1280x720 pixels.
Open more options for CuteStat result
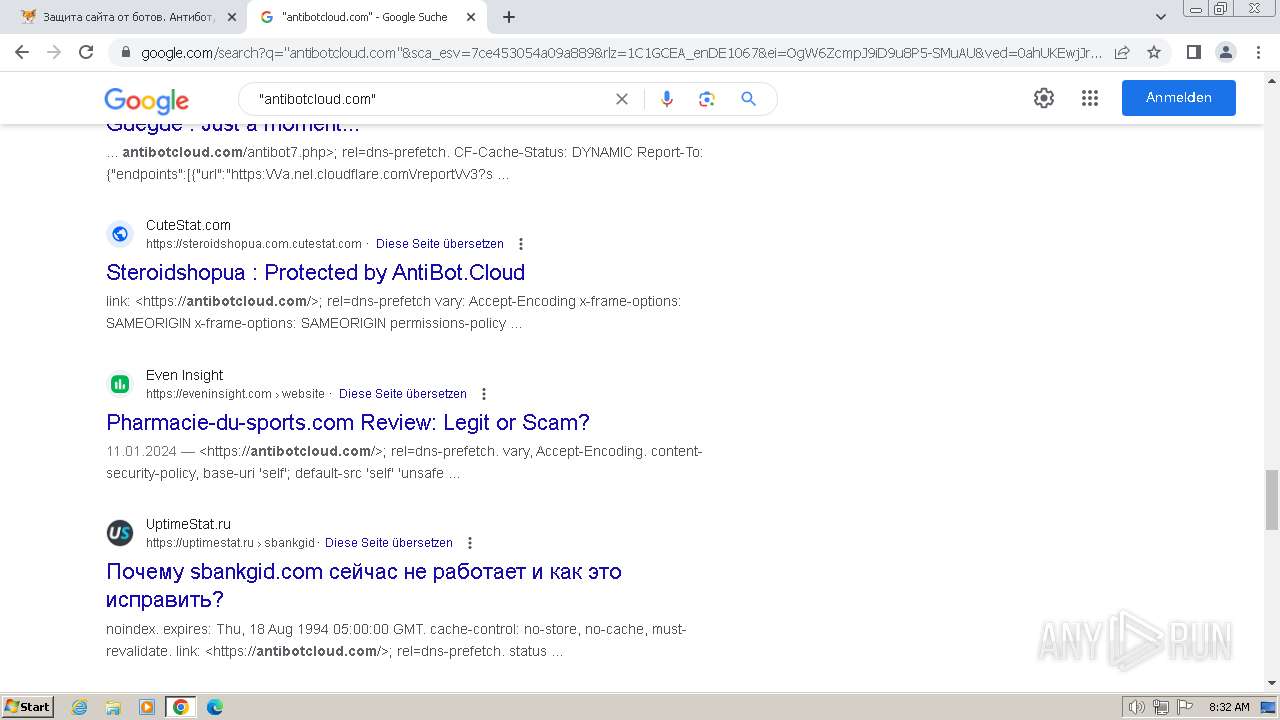pyautogui.click(x=520, y=244)
